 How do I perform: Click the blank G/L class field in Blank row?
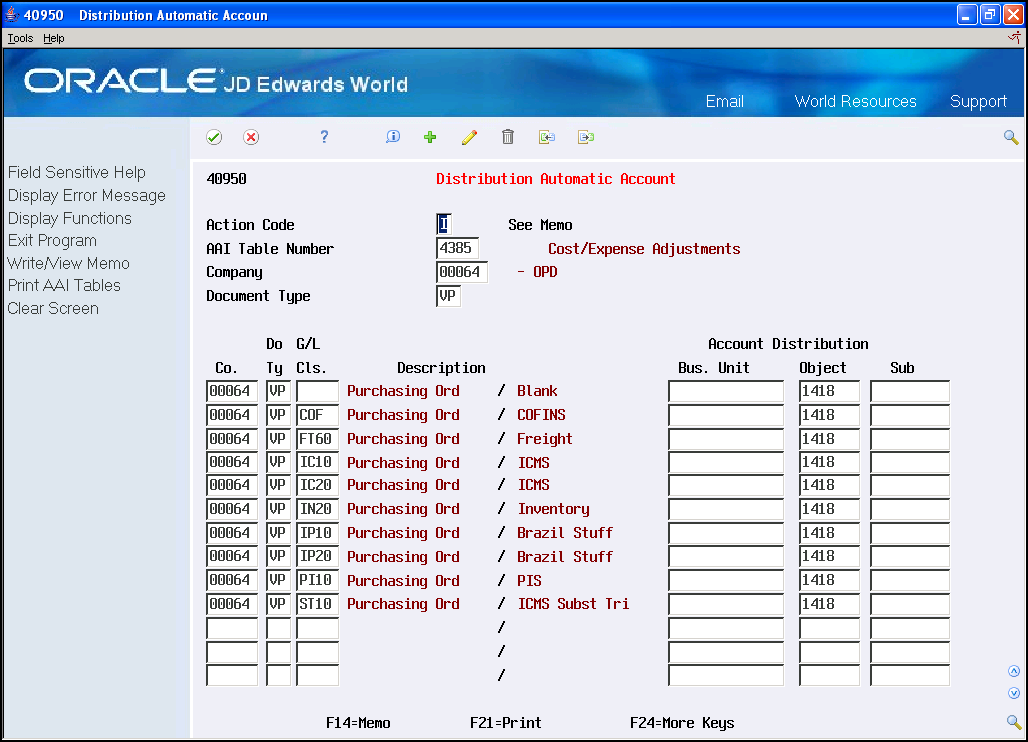coord(317,391)
